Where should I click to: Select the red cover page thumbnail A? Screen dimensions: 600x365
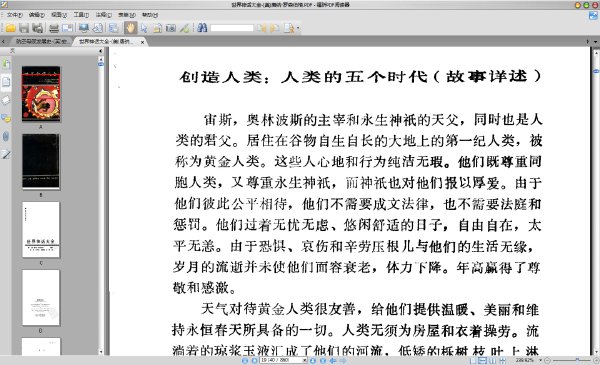41,94
